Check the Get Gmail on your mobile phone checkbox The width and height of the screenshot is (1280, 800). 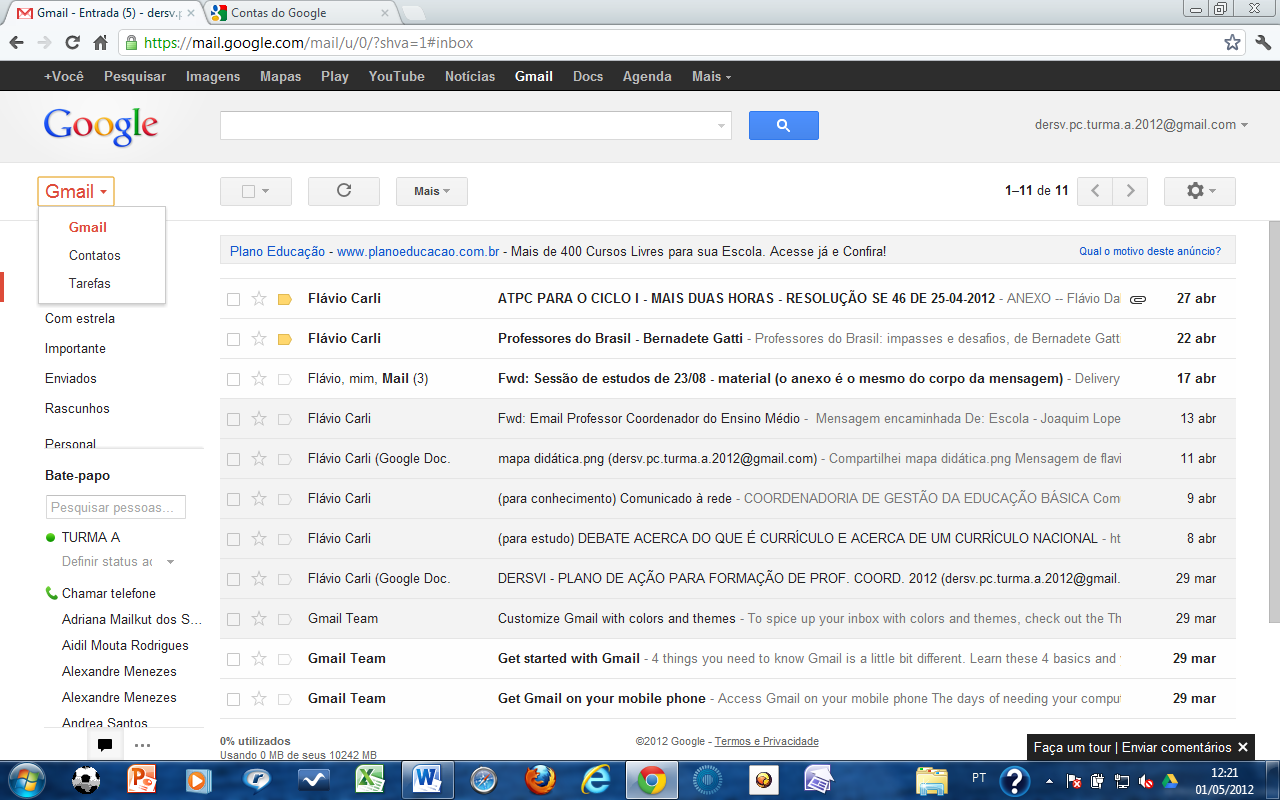coord(233,699)
